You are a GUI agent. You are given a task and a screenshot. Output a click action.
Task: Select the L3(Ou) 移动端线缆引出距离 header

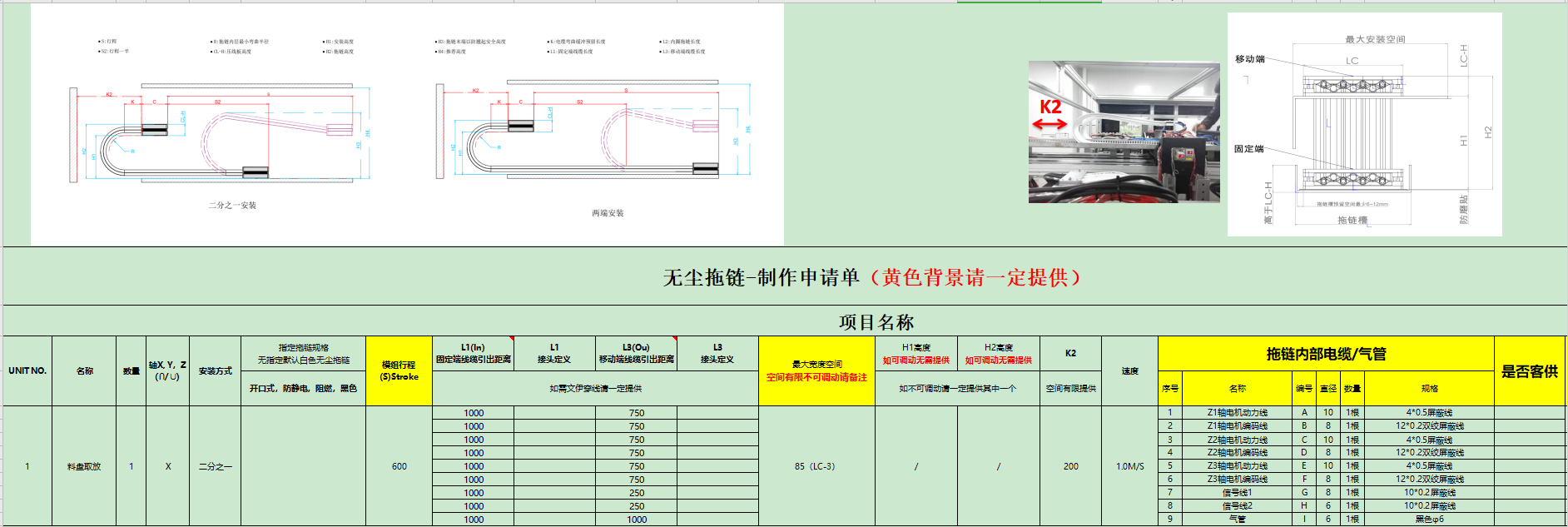pos(636,353)
